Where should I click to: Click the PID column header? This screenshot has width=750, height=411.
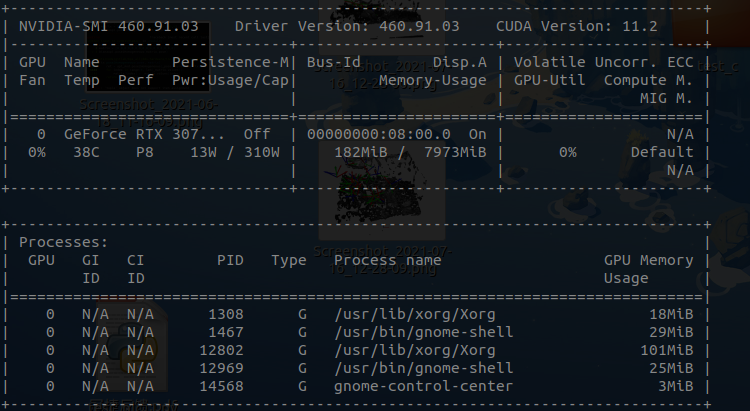230,260
